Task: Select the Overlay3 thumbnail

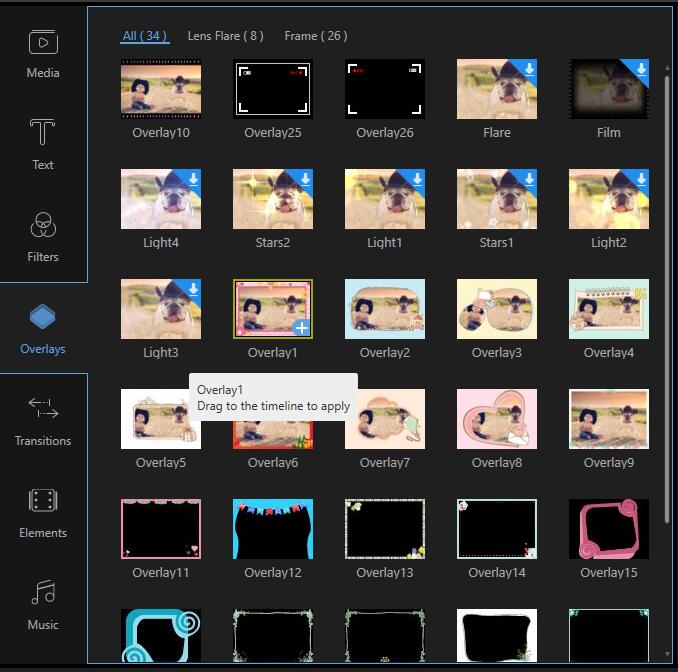Action: [497, 309]
